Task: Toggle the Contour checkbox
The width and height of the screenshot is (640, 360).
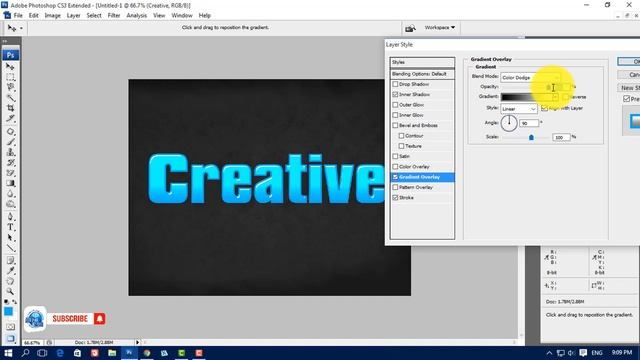Action: 401,136
